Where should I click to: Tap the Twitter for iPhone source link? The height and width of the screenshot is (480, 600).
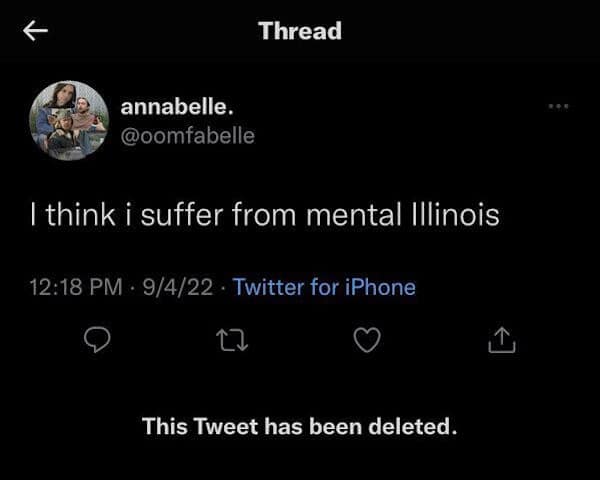pos(324,288)
